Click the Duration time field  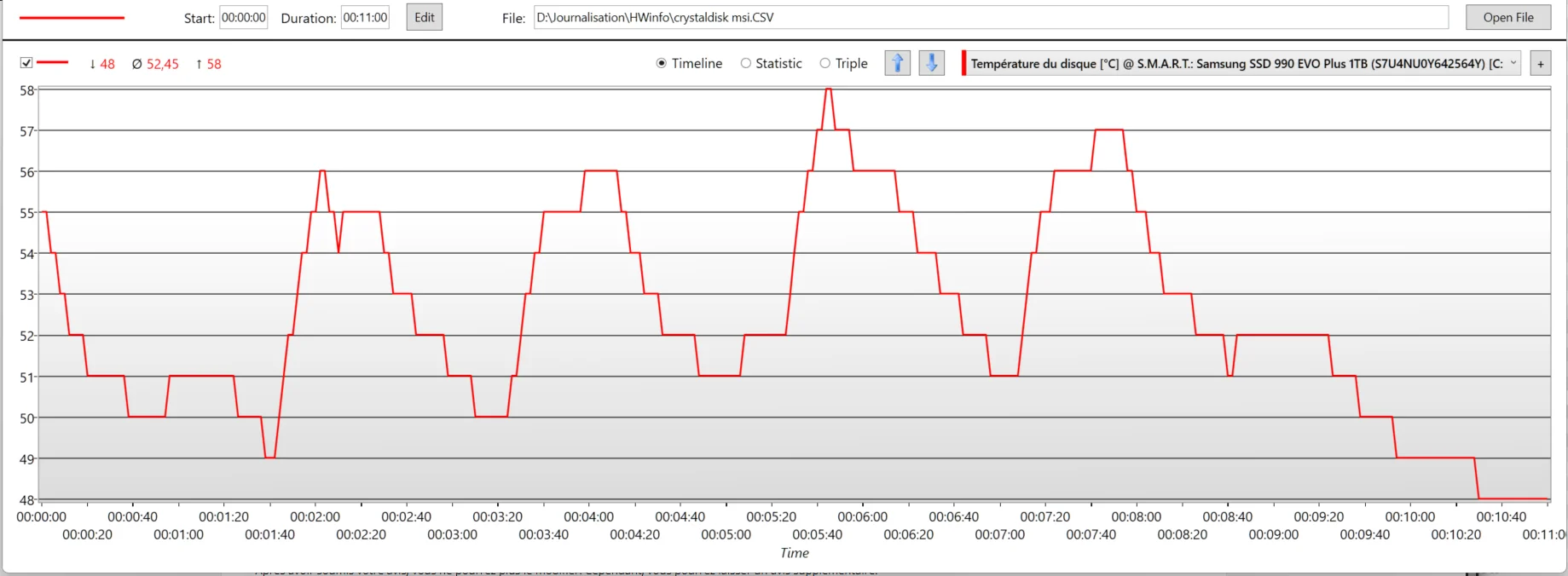[x=365, y=17]
